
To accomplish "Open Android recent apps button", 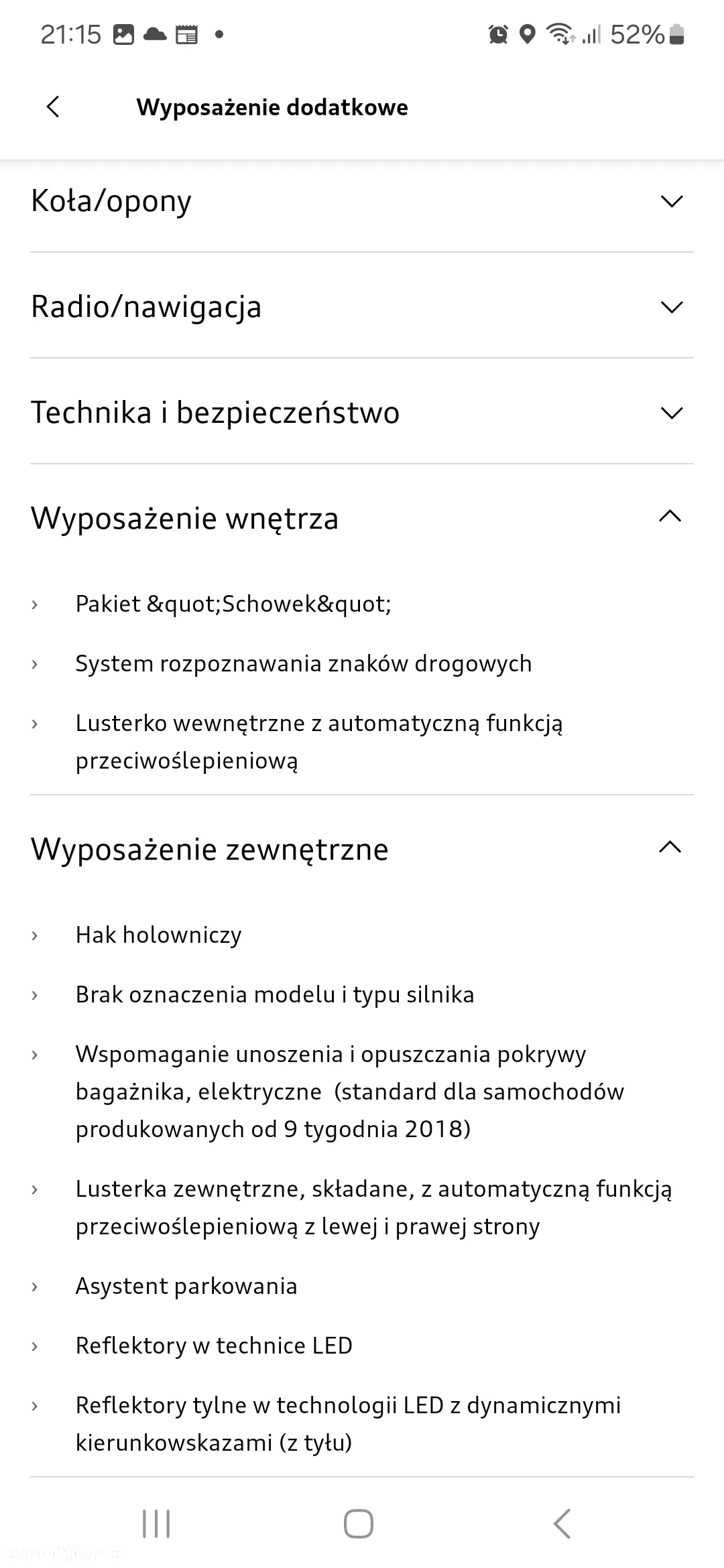I will 157,1523.
